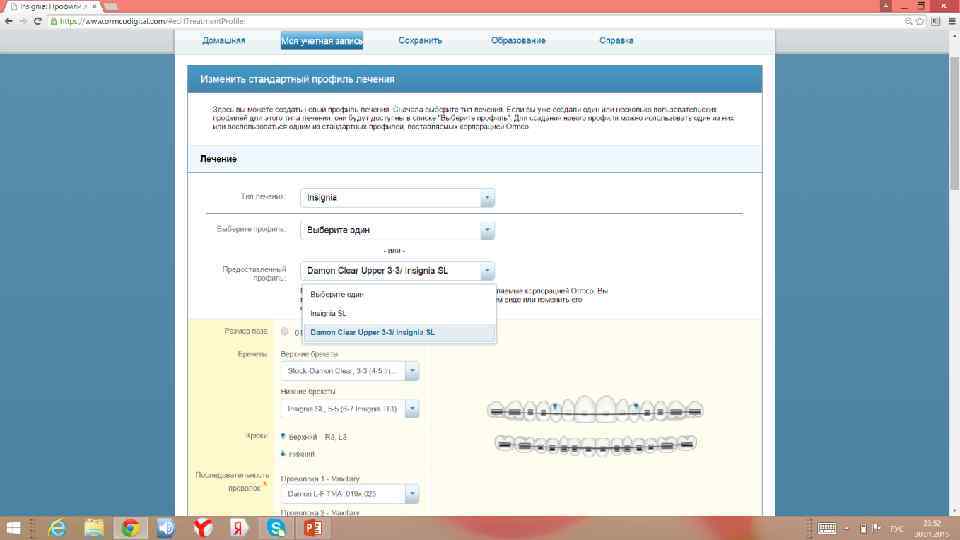Choose Damon Clear Upper 3-3/ Insignia SL list option
Screen dimensions: 960x540
(x=399, y=332)
